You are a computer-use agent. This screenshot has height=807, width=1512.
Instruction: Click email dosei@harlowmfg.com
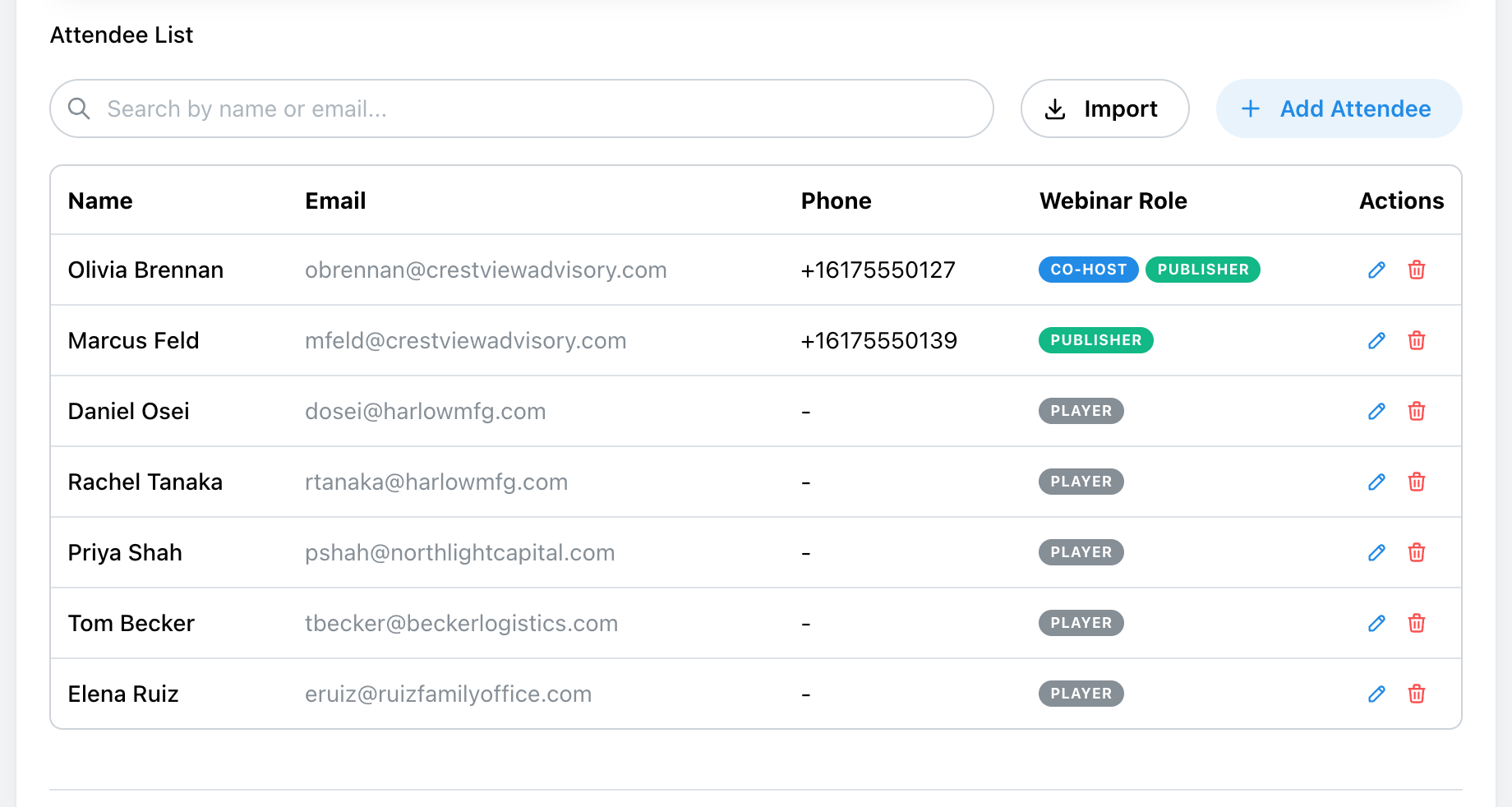point(426,411)
